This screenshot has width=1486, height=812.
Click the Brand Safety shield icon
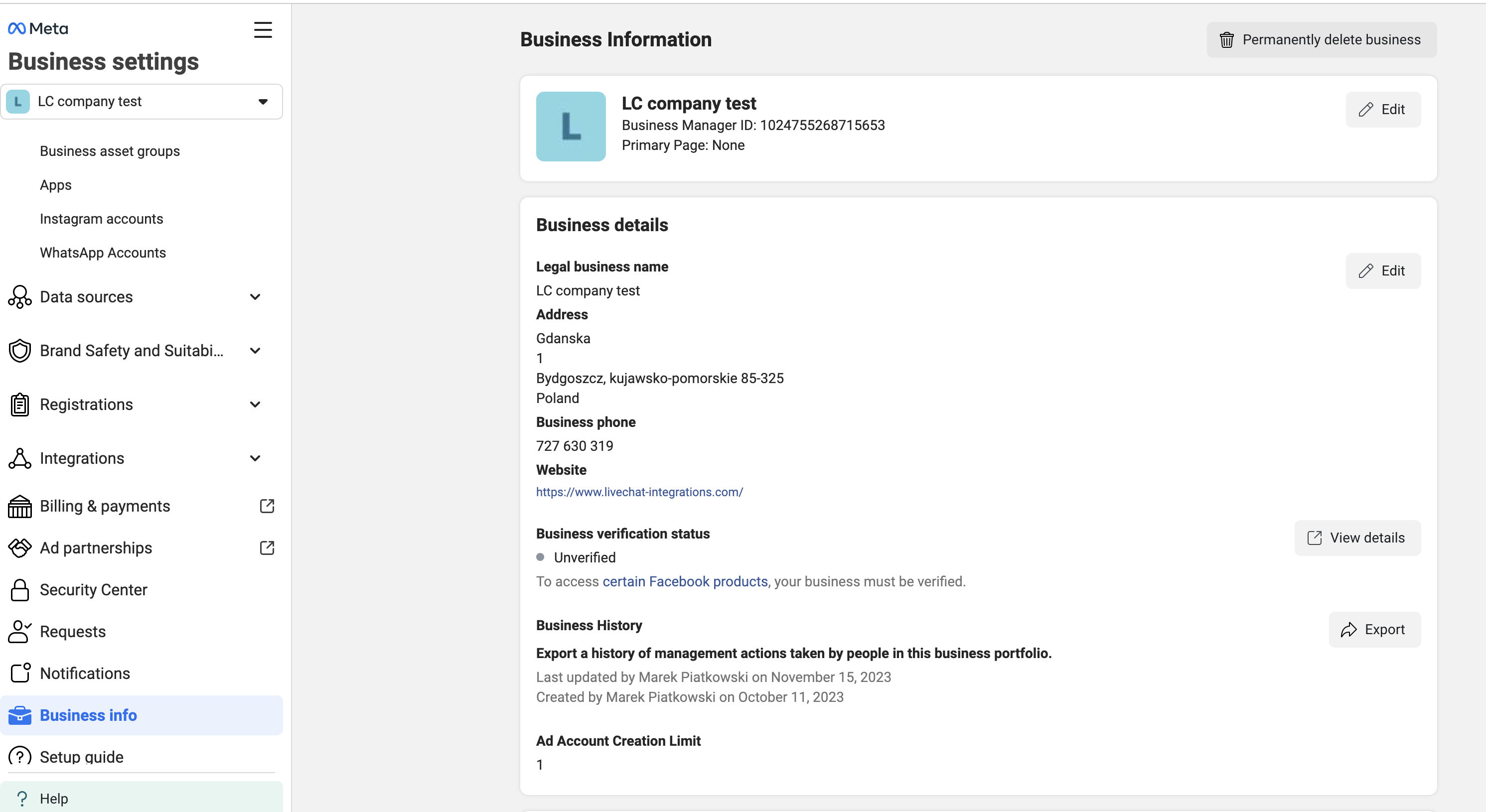[x=19, y=351]
